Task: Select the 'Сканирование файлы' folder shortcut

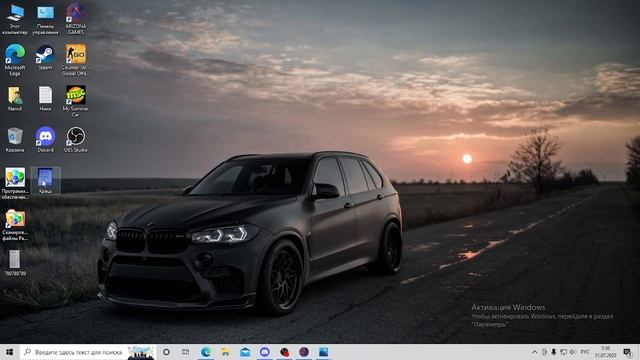Action: point(15,225)
